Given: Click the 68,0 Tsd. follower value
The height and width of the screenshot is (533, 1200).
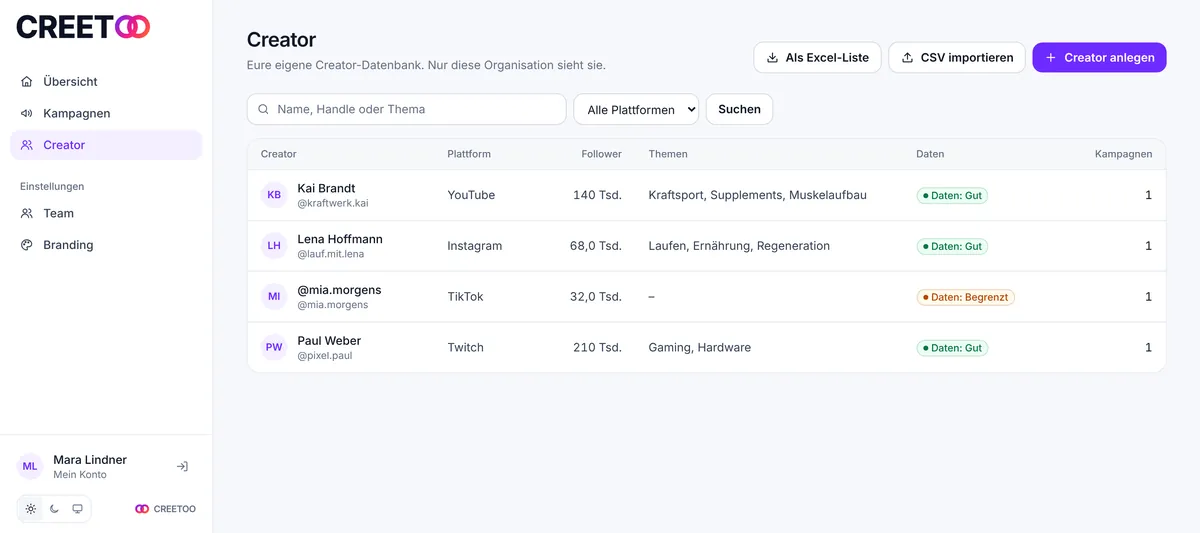Looking at the screenshot, I should 596,246.
